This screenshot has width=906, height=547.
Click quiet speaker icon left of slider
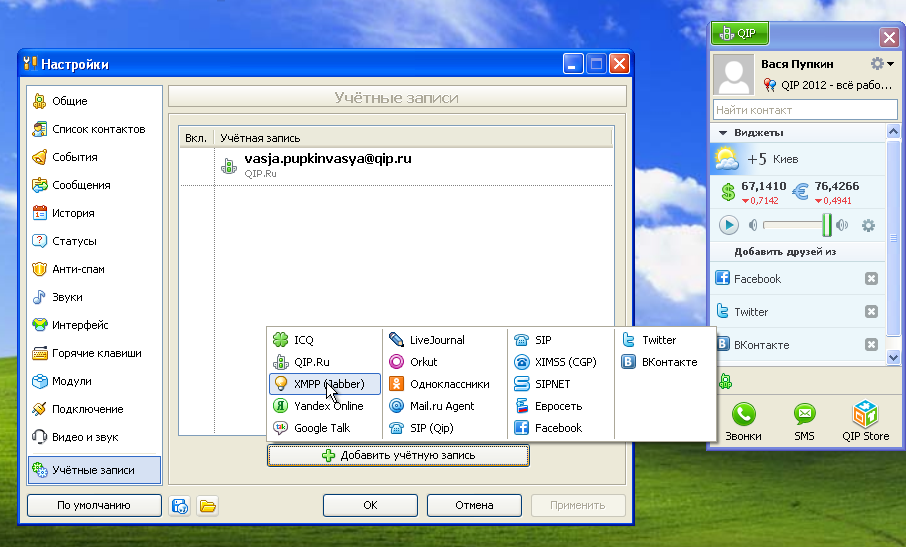(753, 225)
